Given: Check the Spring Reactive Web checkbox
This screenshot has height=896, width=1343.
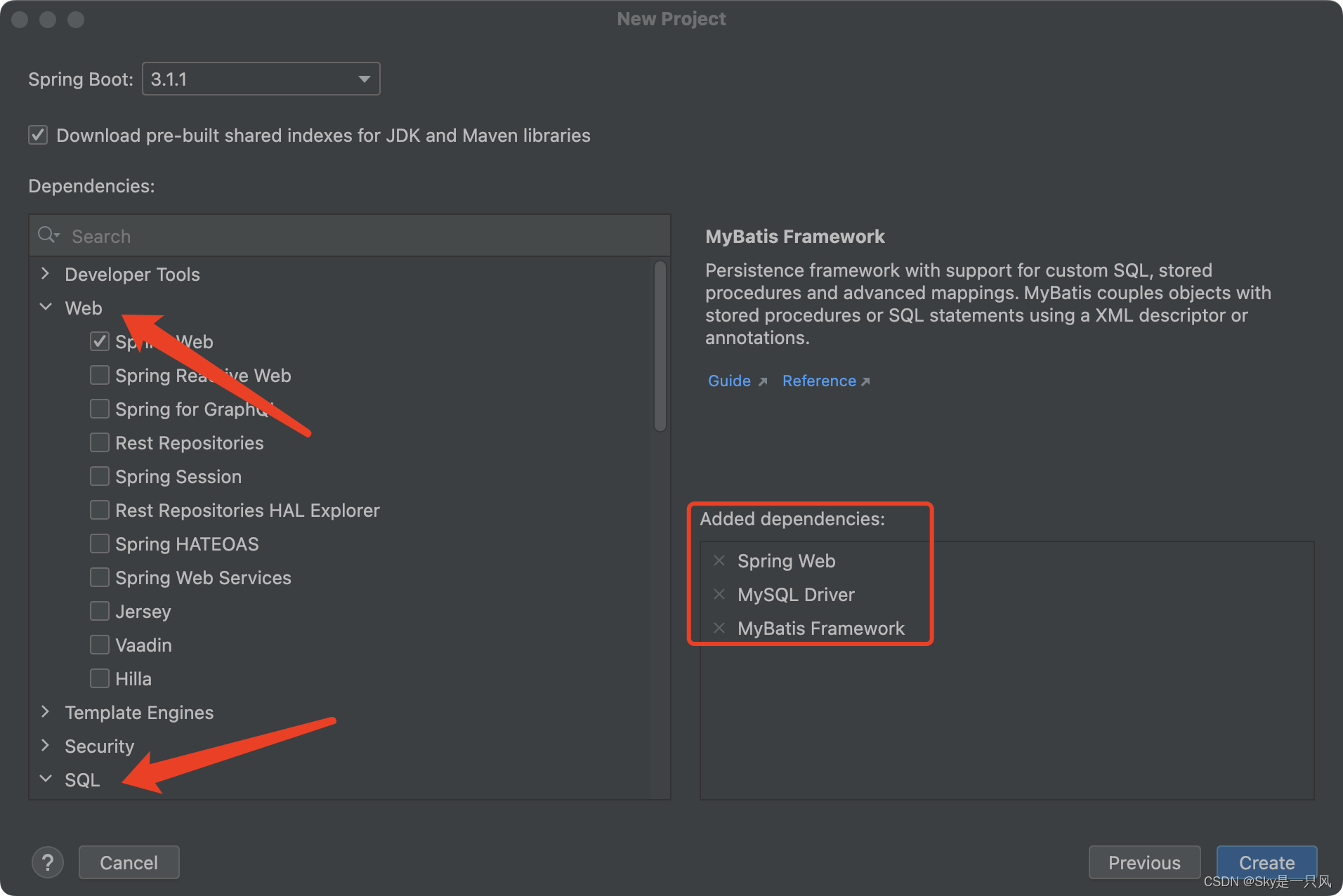Looking at the screenshot, I should (x=100, y=375).
